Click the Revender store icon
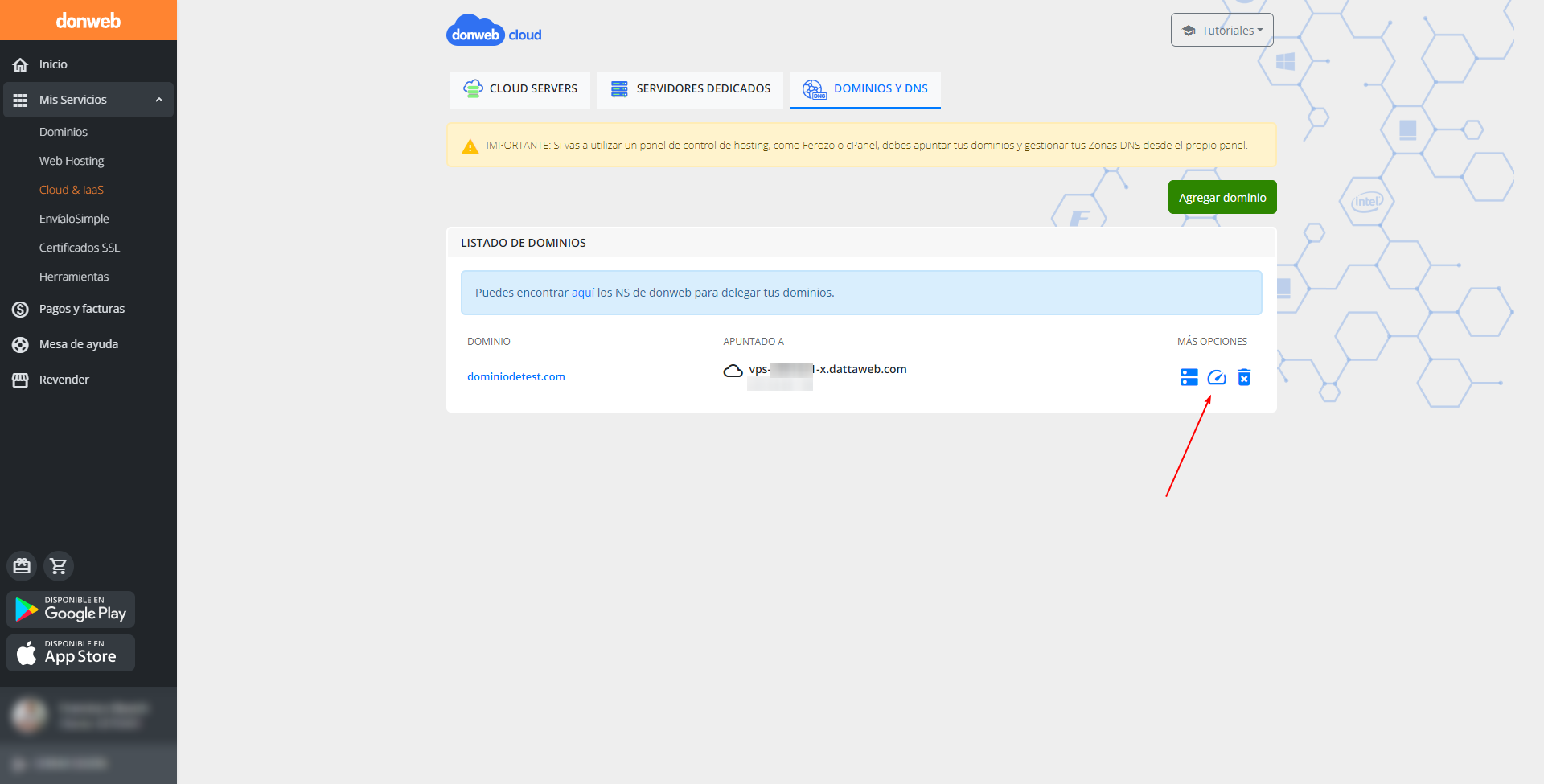The height and width of the screenshot is (784, 1544). 20,380
